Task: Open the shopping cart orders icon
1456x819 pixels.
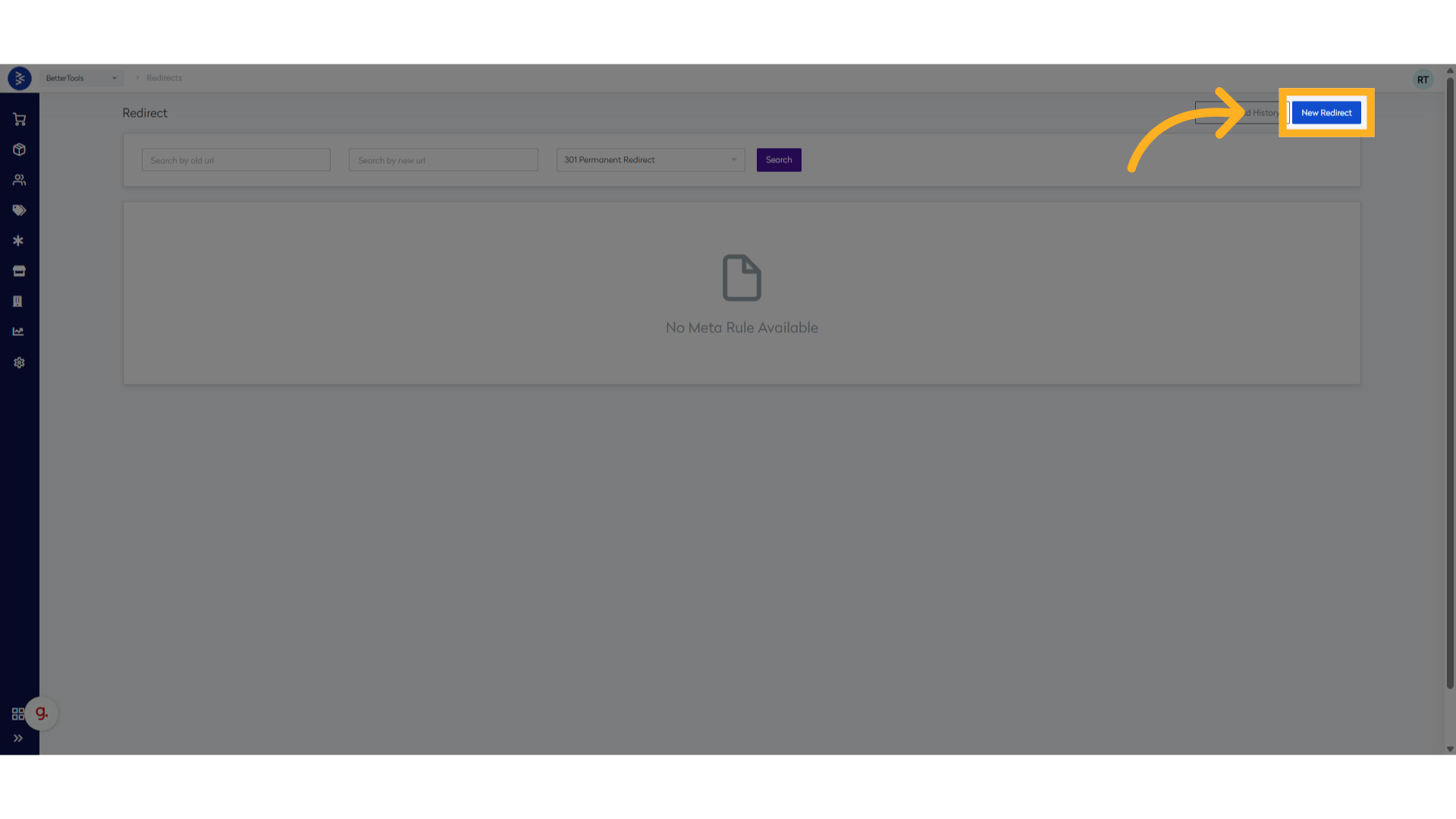Action: coord(19,119)
